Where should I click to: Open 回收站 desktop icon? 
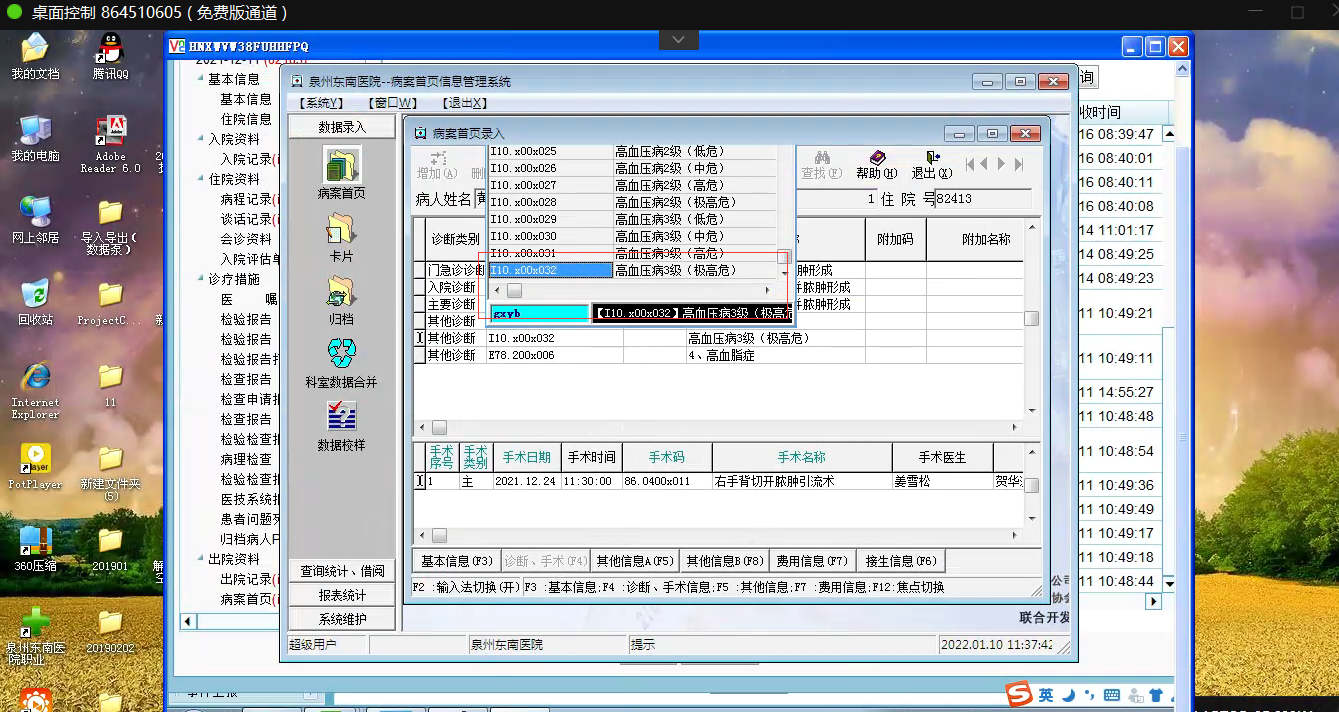coord(35,294)
